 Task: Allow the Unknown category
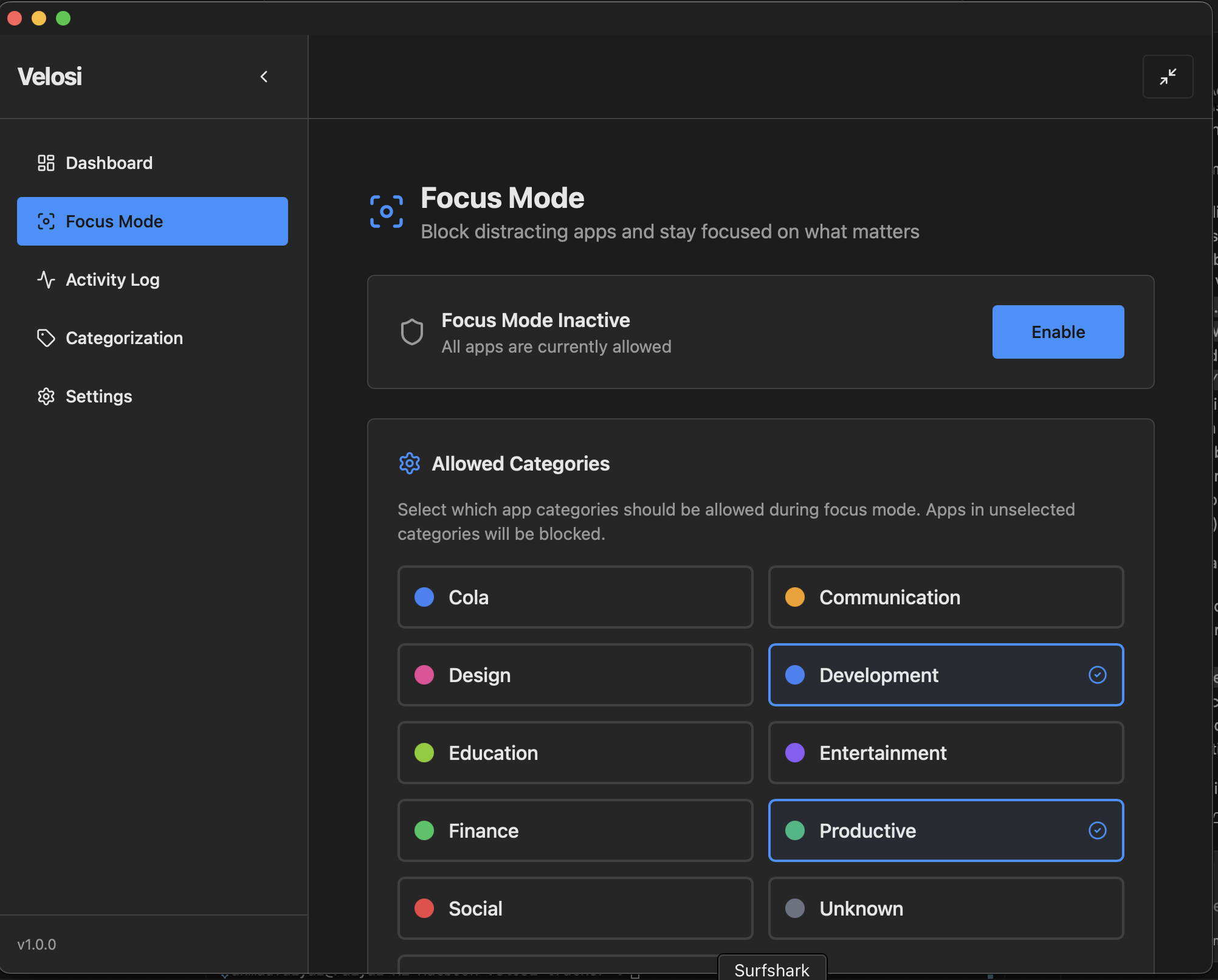(946, 908)
